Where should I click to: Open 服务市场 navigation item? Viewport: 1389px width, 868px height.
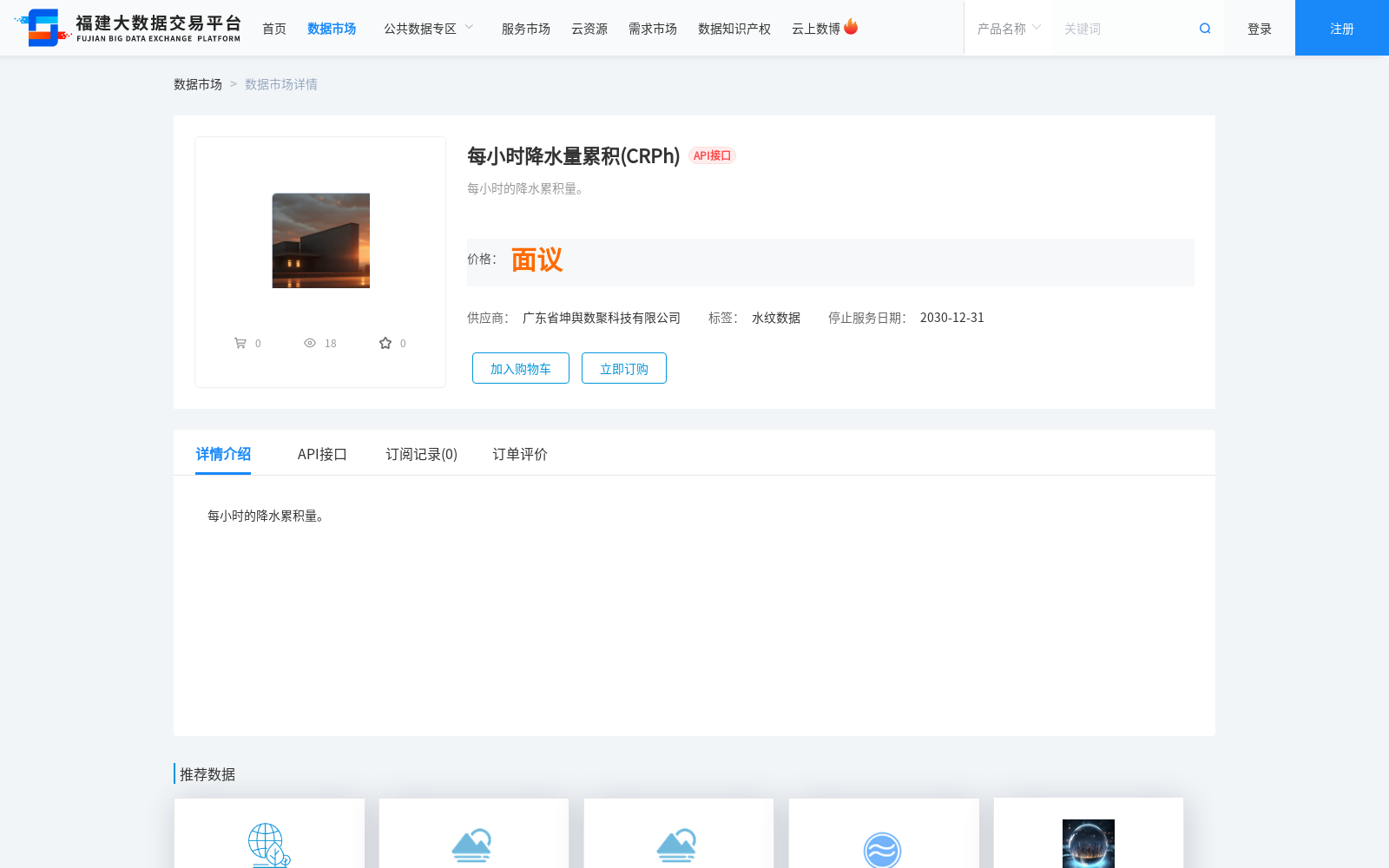pos(526,29)
